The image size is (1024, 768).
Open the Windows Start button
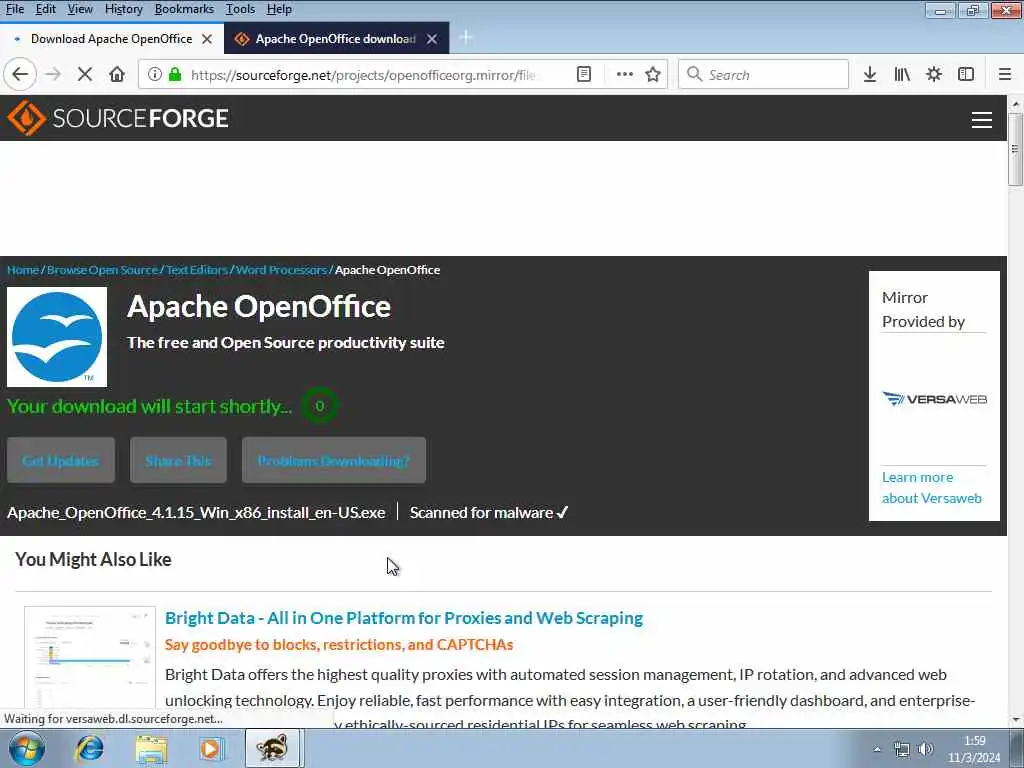26,748
